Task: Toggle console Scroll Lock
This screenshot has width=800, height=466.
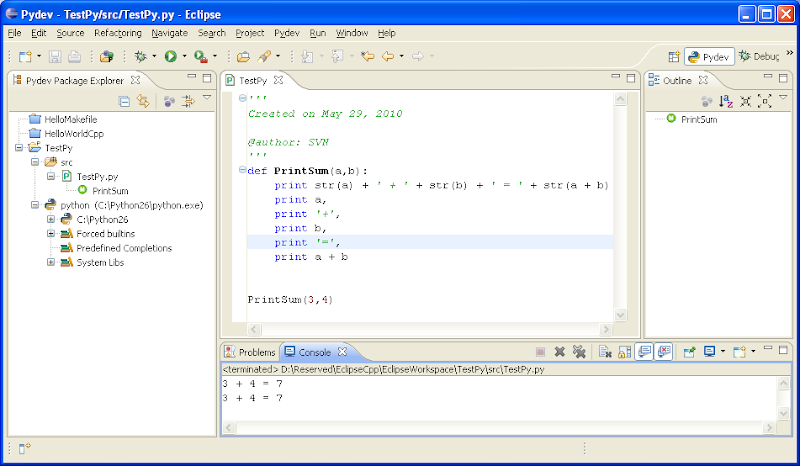Action: pos(624,352)
